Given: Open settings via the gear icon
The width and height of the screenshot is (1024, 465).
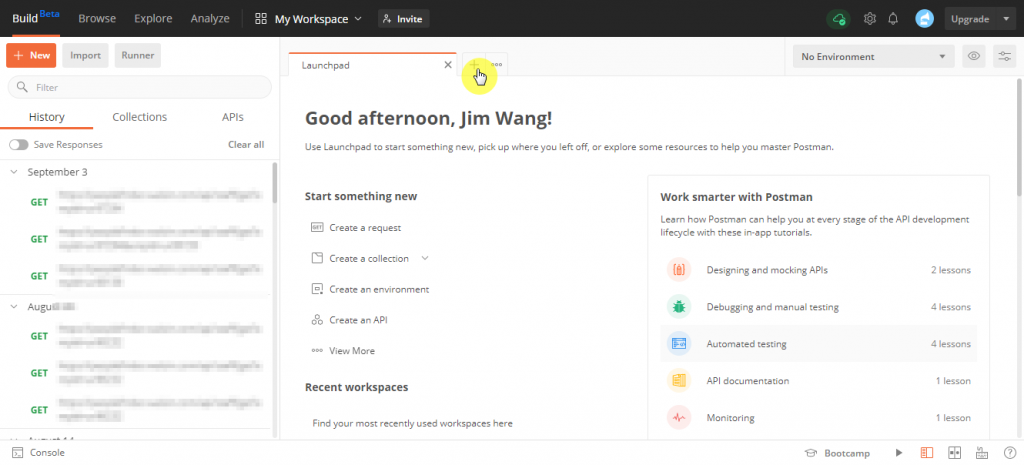Looking at the screenshot, I should (x=870, y=19).
